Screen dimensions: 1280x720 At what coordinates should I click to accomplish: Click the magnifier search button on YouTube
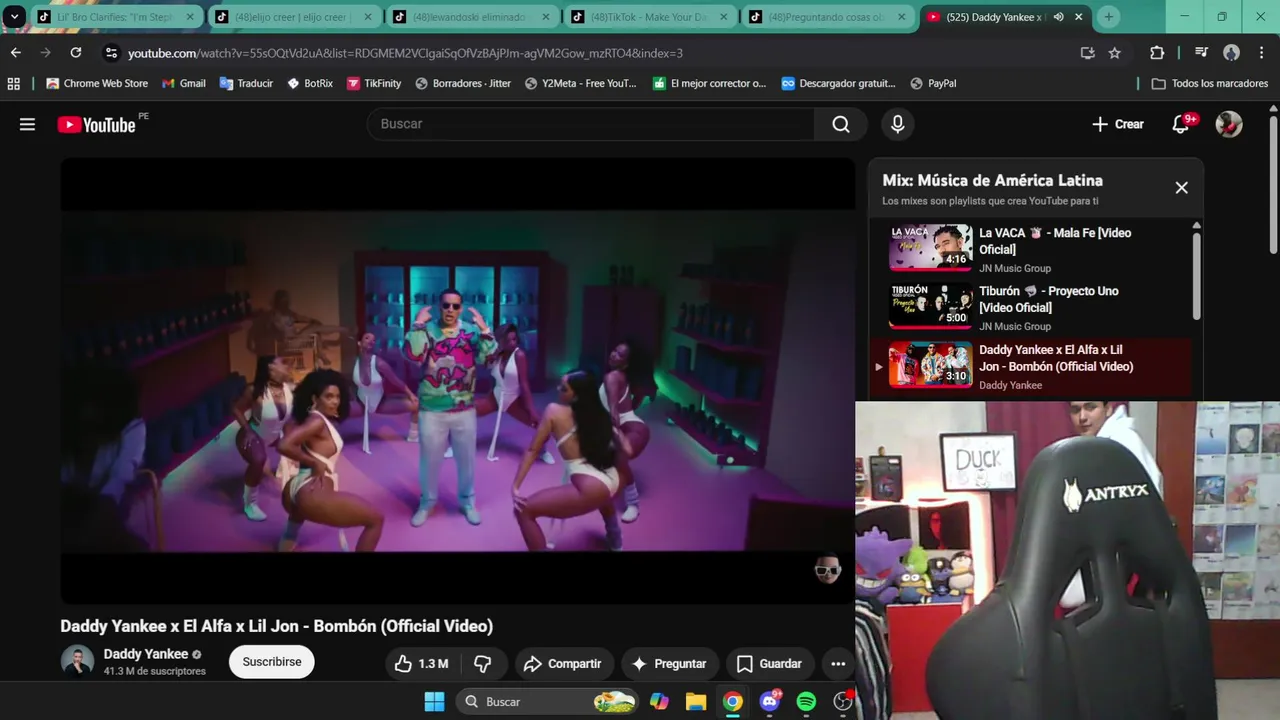click(841, 124)
